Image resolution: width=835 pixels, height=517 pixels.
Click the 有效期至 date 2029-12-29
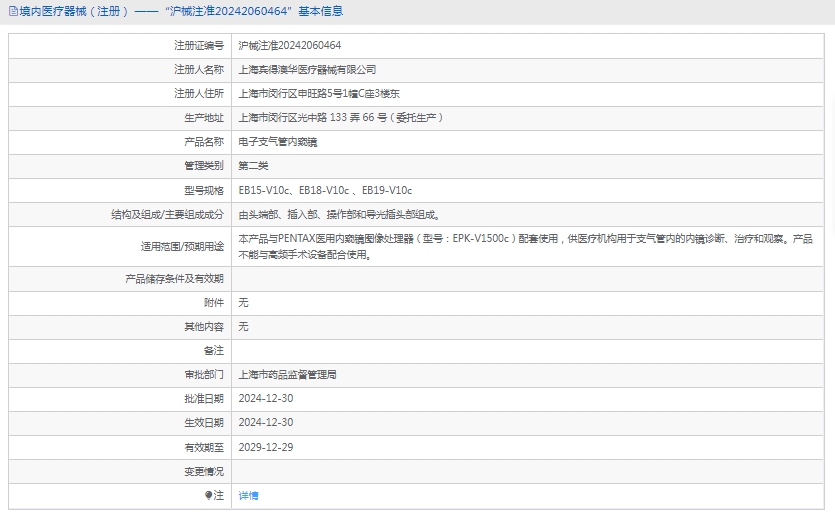tap(266, 447)
